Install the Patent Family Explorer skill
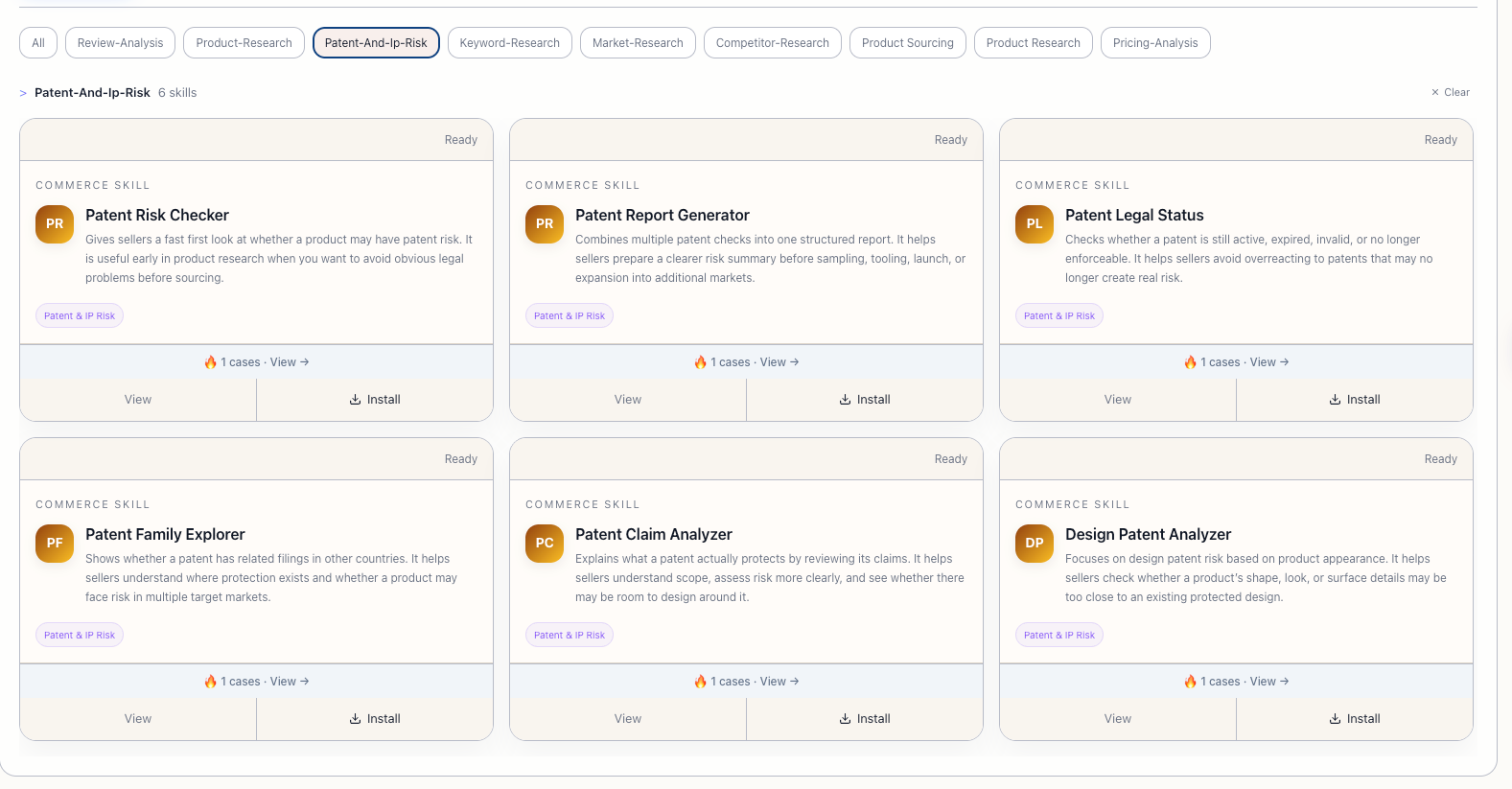The width and height of the screenshot is (1512, 789). click(x=375, y=719)
